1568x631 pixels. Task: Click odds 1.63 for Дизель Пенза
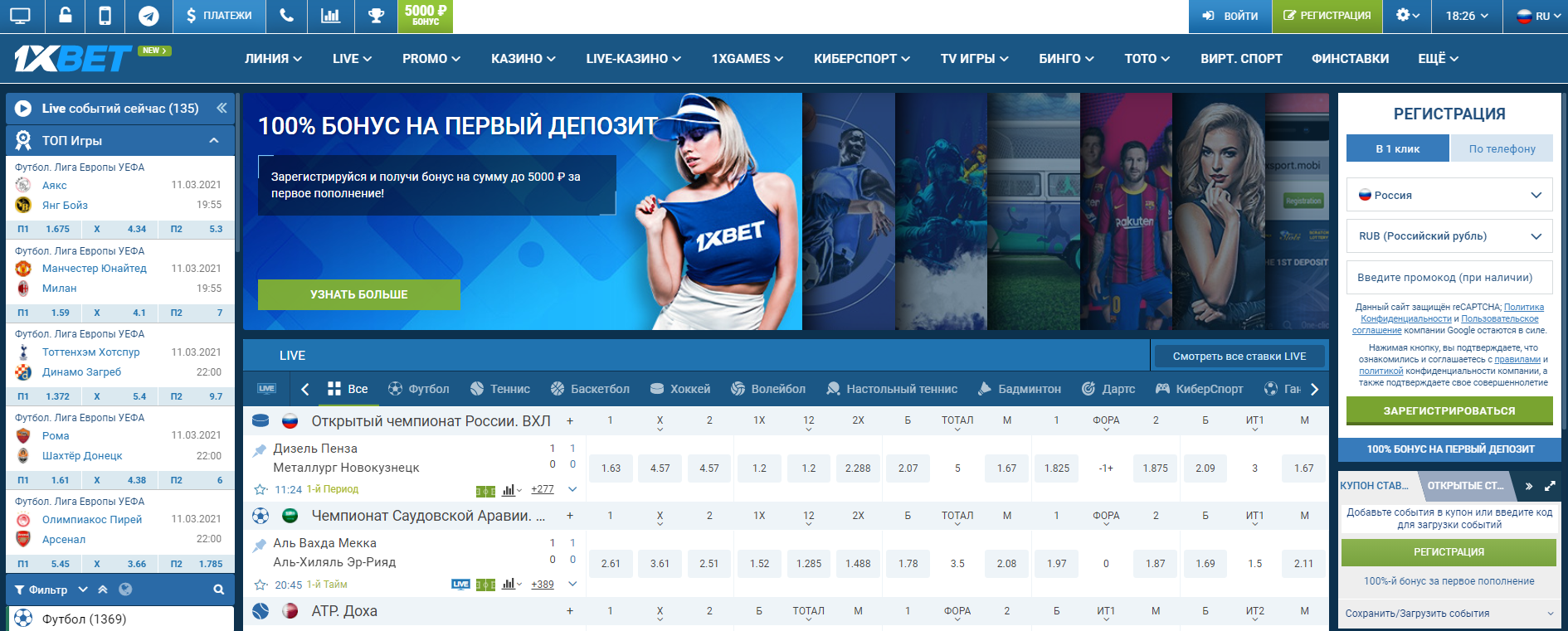tap(611, 468)
